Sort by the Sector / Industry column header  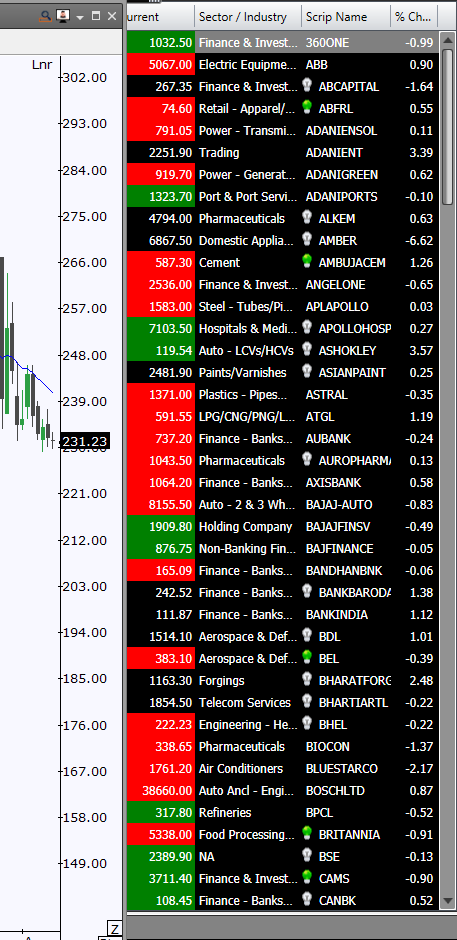pos(248,17)
